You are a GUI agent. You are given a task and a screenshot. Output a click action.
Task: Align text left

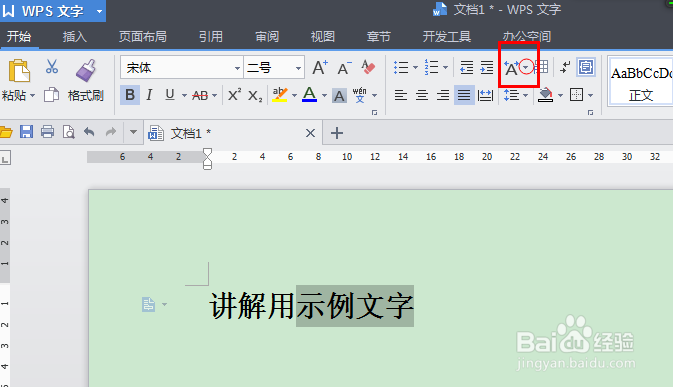[400, 95]
